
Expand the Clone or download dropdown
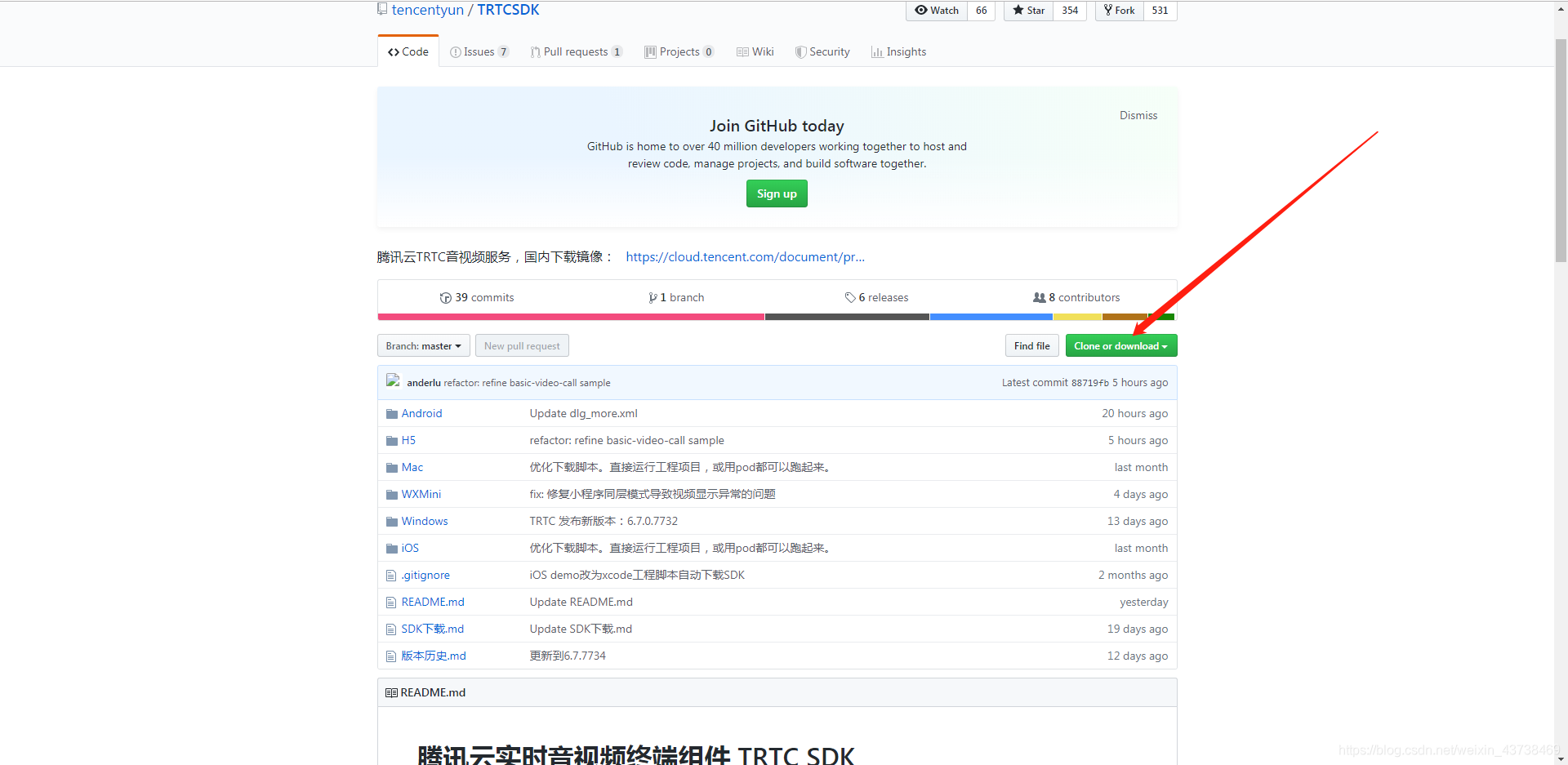click(x=1121, y=346)
